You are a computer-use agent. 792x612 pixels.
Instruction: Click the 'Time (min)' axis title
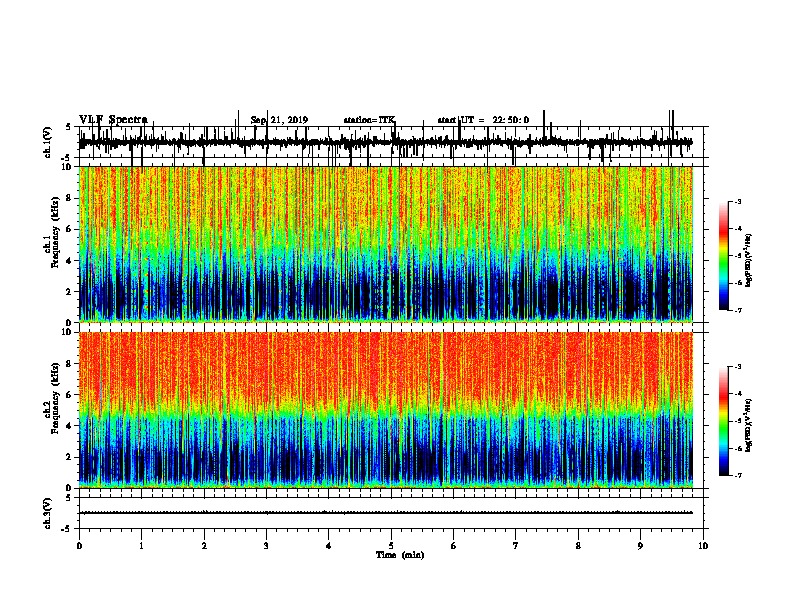[400, 555]
